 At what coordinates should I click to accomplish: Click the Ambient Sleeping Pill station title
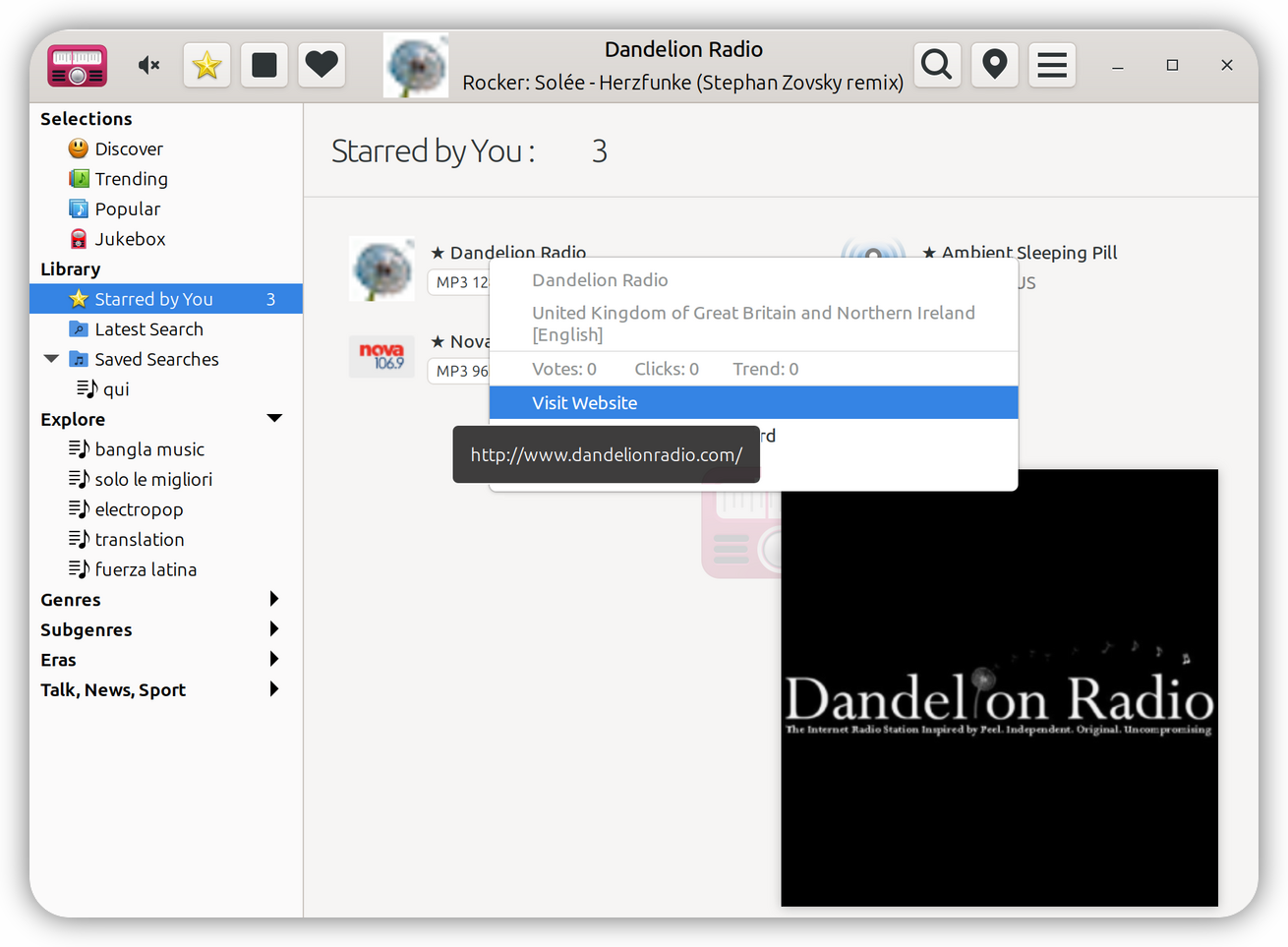point(1029,252)
